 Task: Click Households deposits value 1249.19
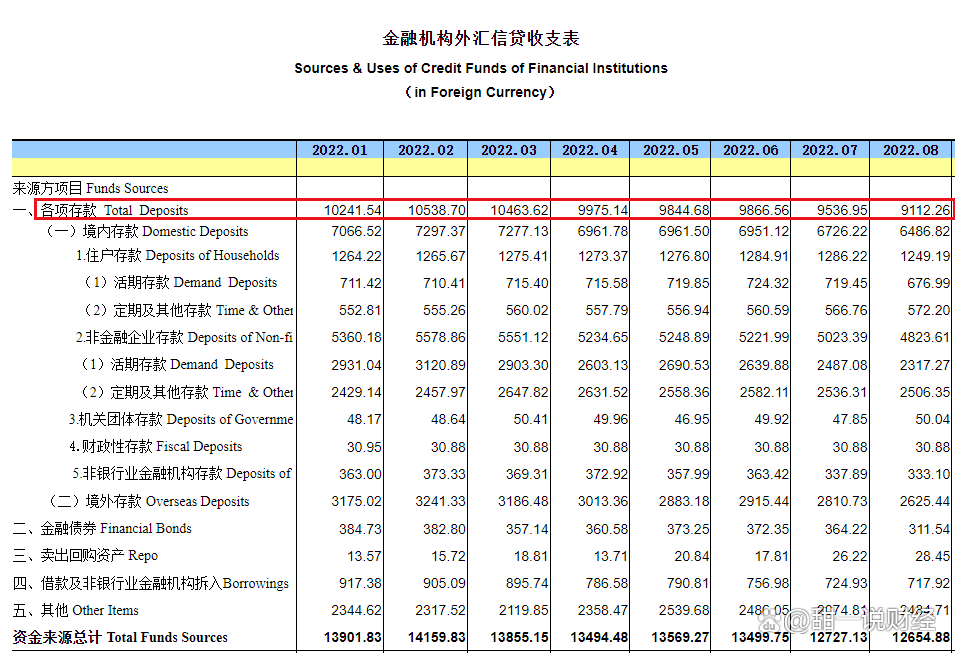pos(925,256)
